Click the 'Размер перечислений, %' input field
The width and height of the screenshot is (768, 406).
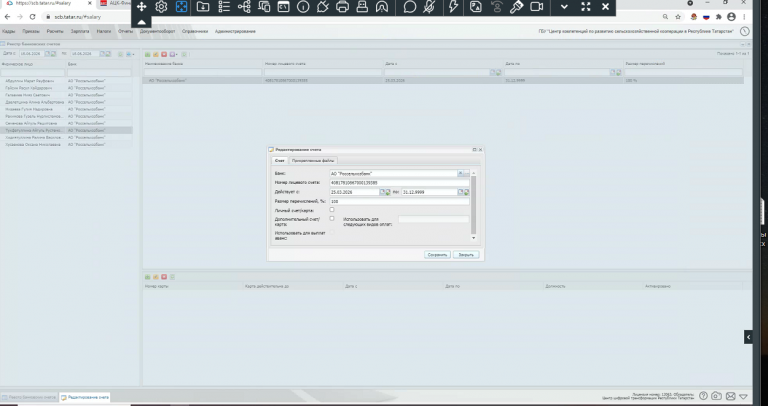[x=399, y=201]
